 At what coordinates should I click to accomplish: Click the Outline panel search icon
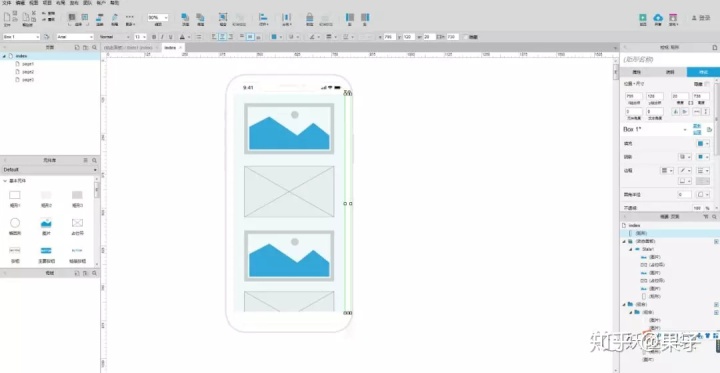[x=714, y=216]
